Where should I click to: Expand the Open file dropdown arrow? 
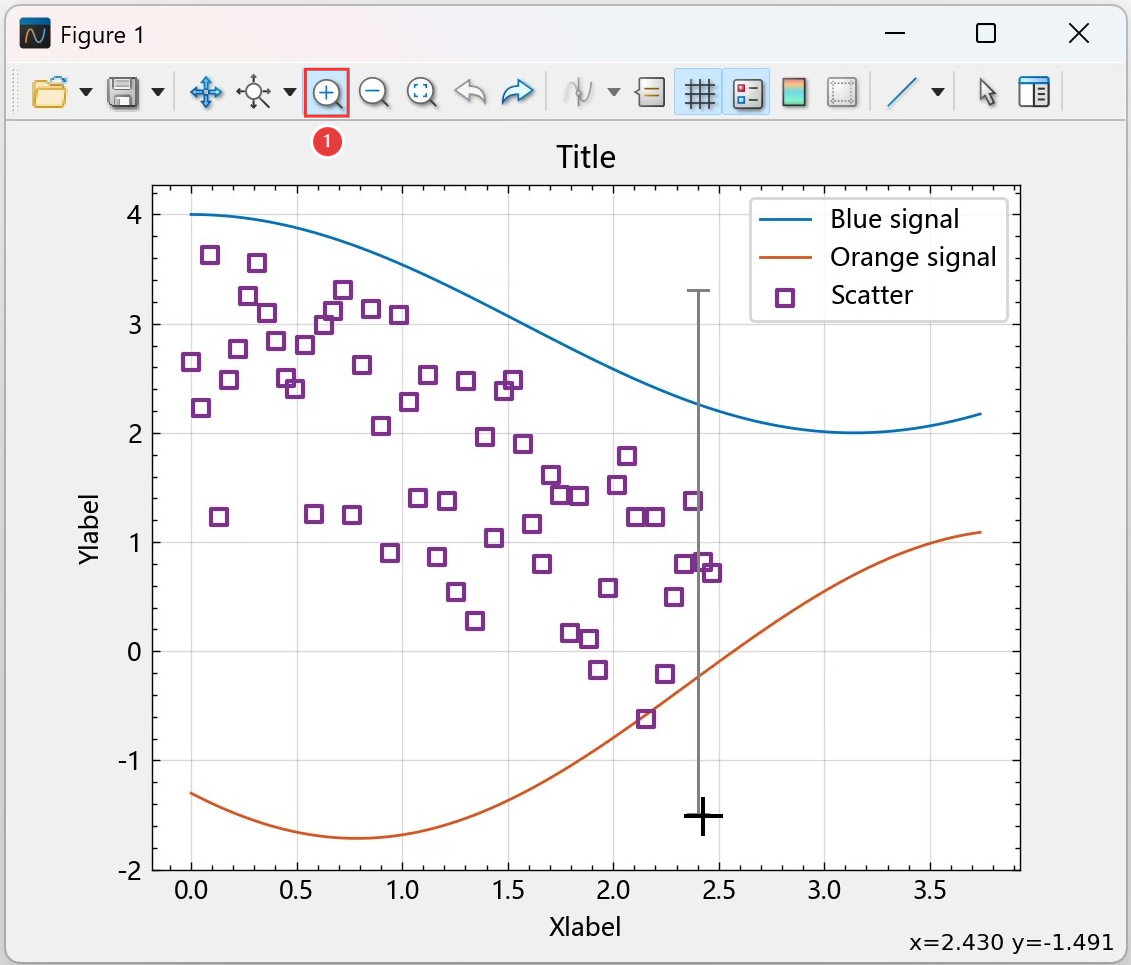[x=86, y=93]
